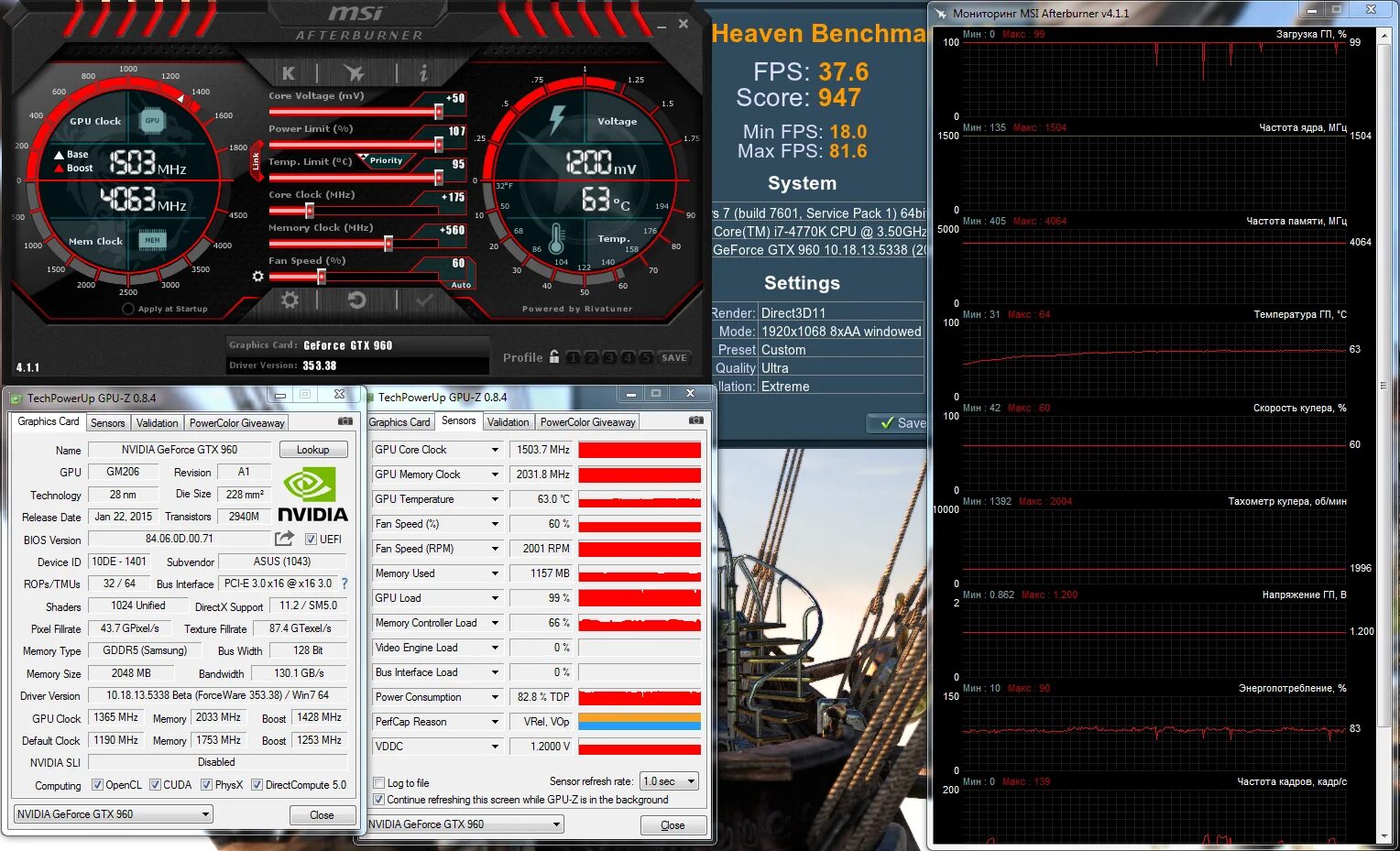Image resolution: width=1400 pixels, height=851 pixels.
Task: Click the NVIDIA logo in GPU-Z
Action: click(x=312, y=495)
